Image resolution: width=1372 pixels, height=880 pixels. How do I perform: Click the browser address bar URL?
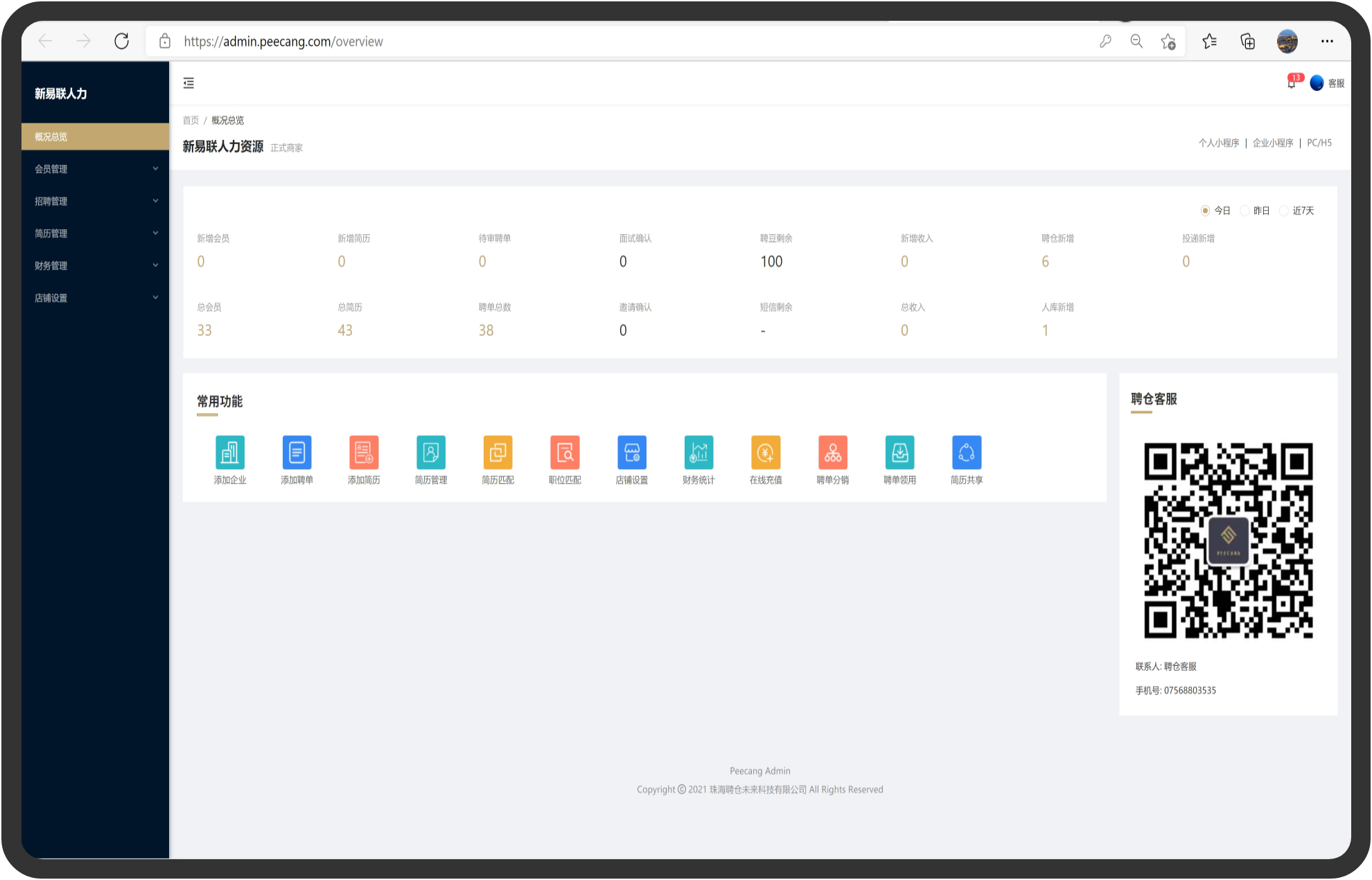(283, 42)
